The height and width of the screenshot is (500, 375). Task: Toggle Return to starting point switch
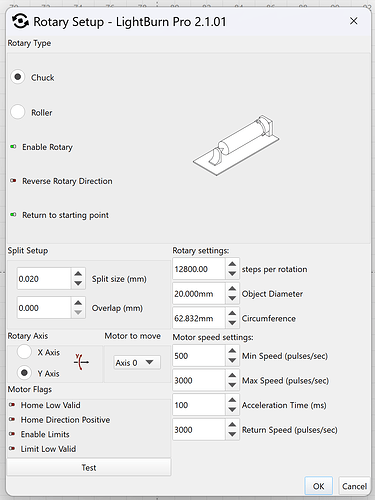coord(13,215)
